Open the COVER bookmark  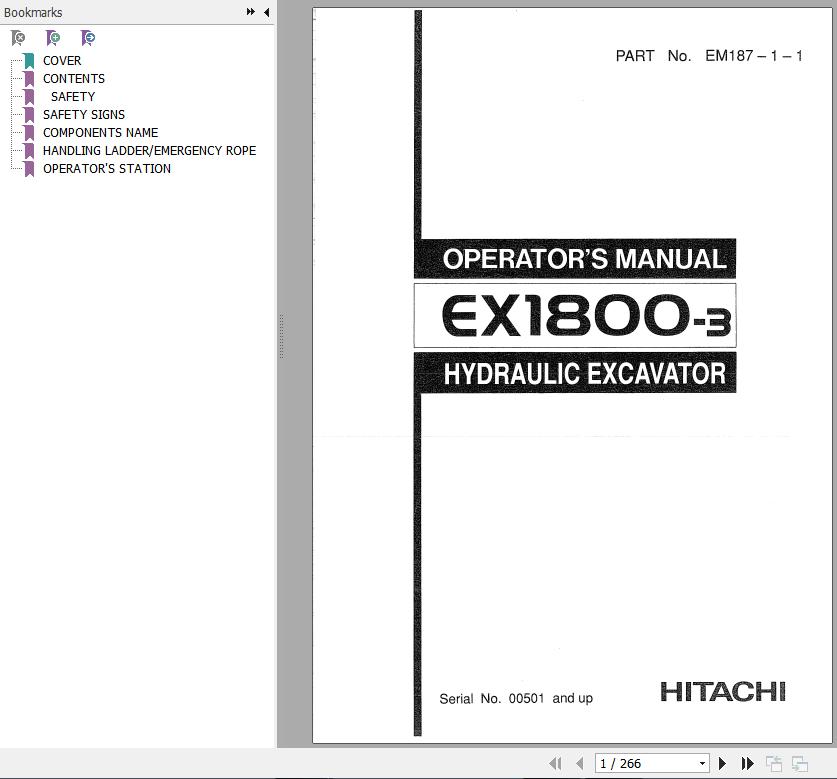[x=62, y=61]
